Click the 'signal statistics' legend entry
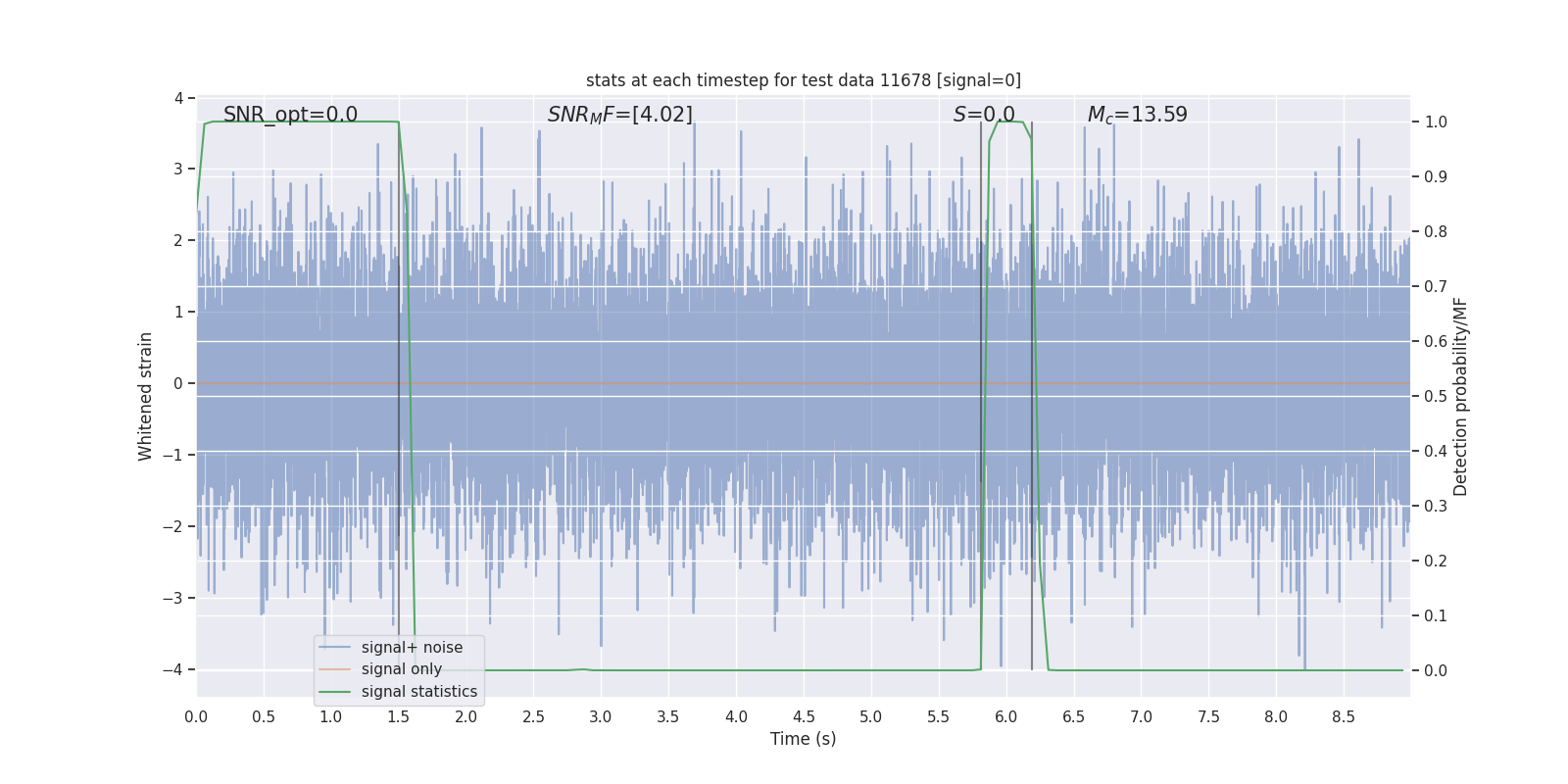 coord(419,692)
